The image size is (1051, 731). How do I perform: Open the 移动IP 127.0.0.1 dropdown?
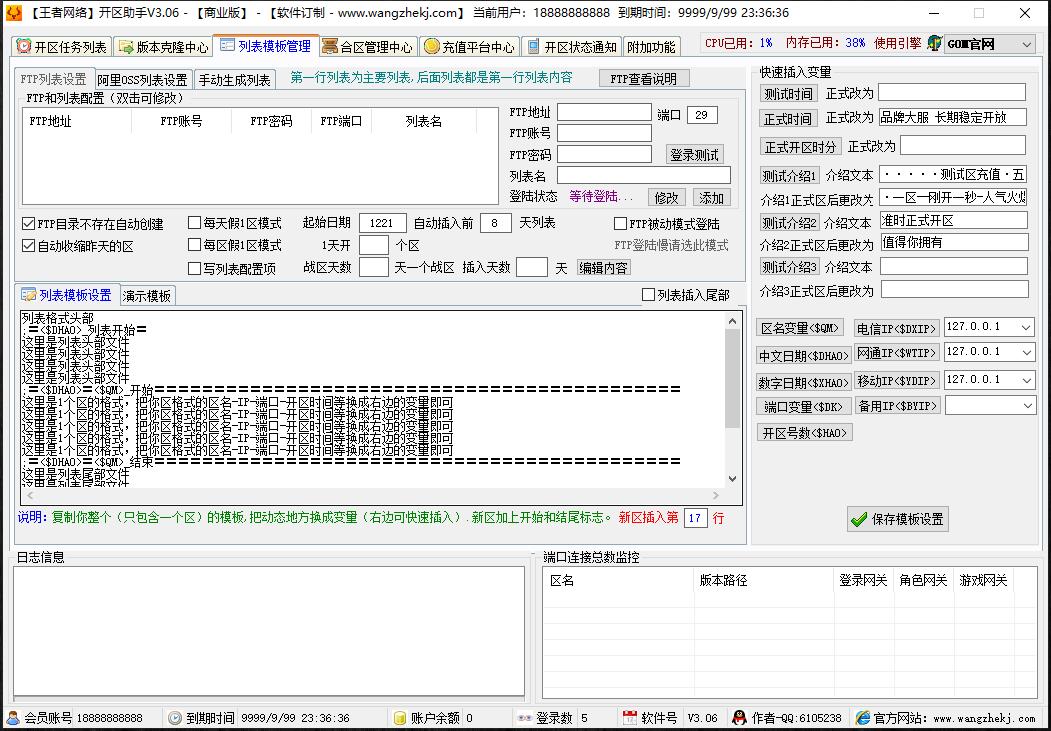pos(1026,381)
